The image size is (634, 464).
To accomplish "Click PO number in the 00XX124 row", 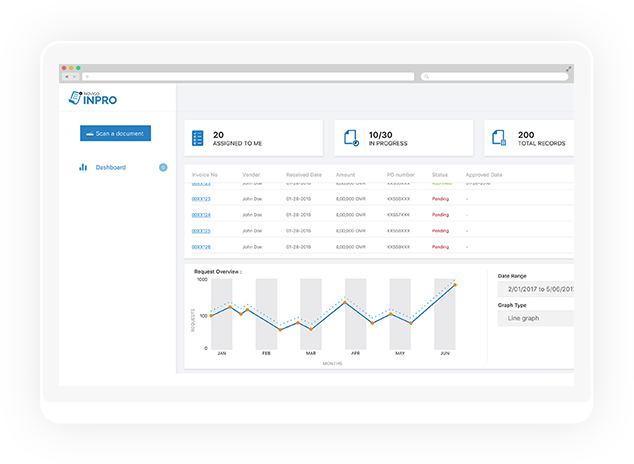I will tap(398, 215).
